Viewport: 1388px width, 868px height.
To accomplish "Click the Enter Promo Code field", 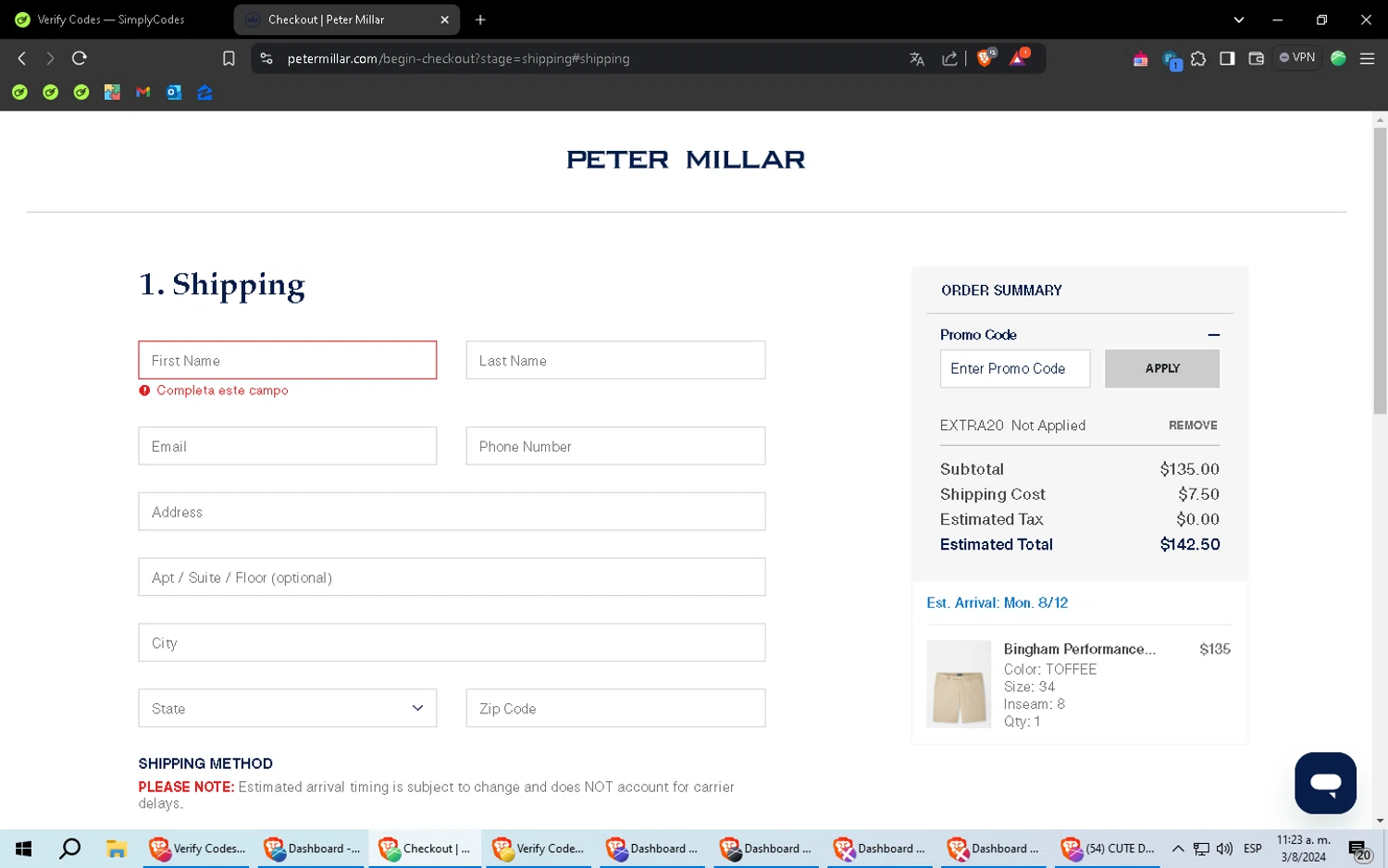I will click(x=1015, y=368).
